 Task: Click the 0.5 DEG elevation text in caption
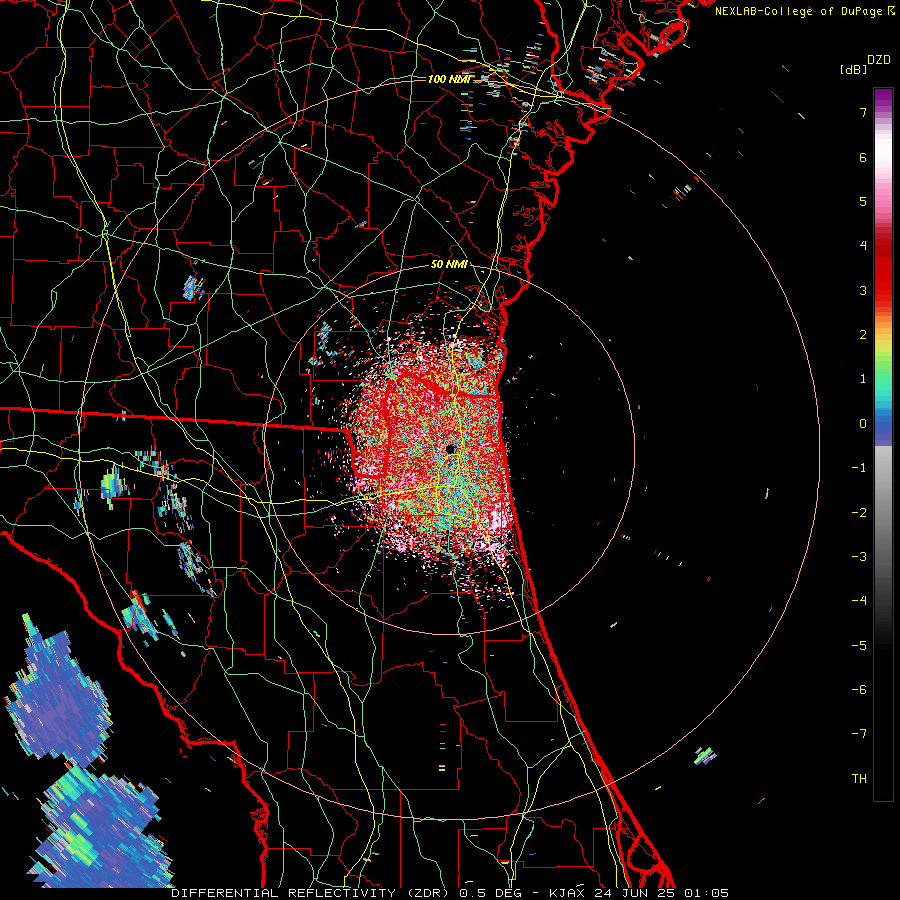coord(490,893)
